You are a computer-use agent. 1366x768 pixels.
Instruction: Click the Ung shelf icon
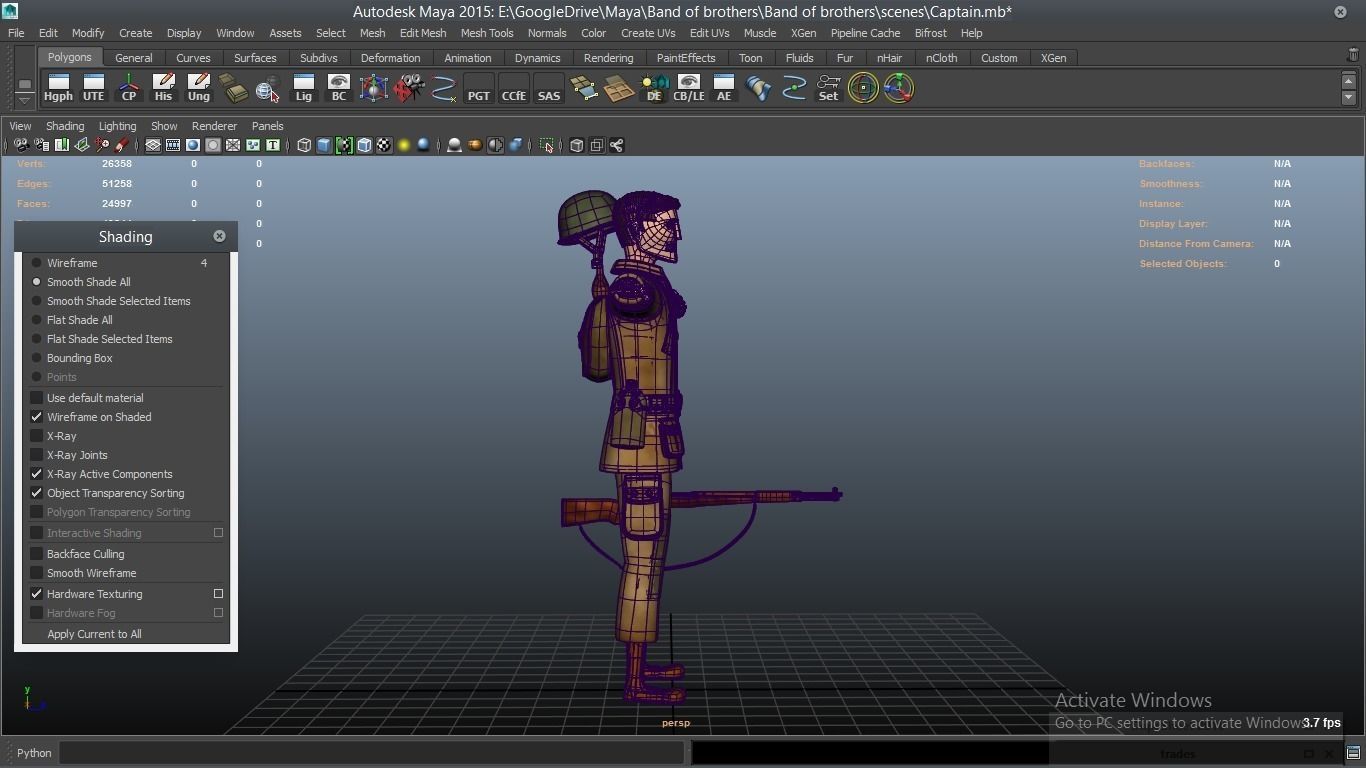click(198, 88)
